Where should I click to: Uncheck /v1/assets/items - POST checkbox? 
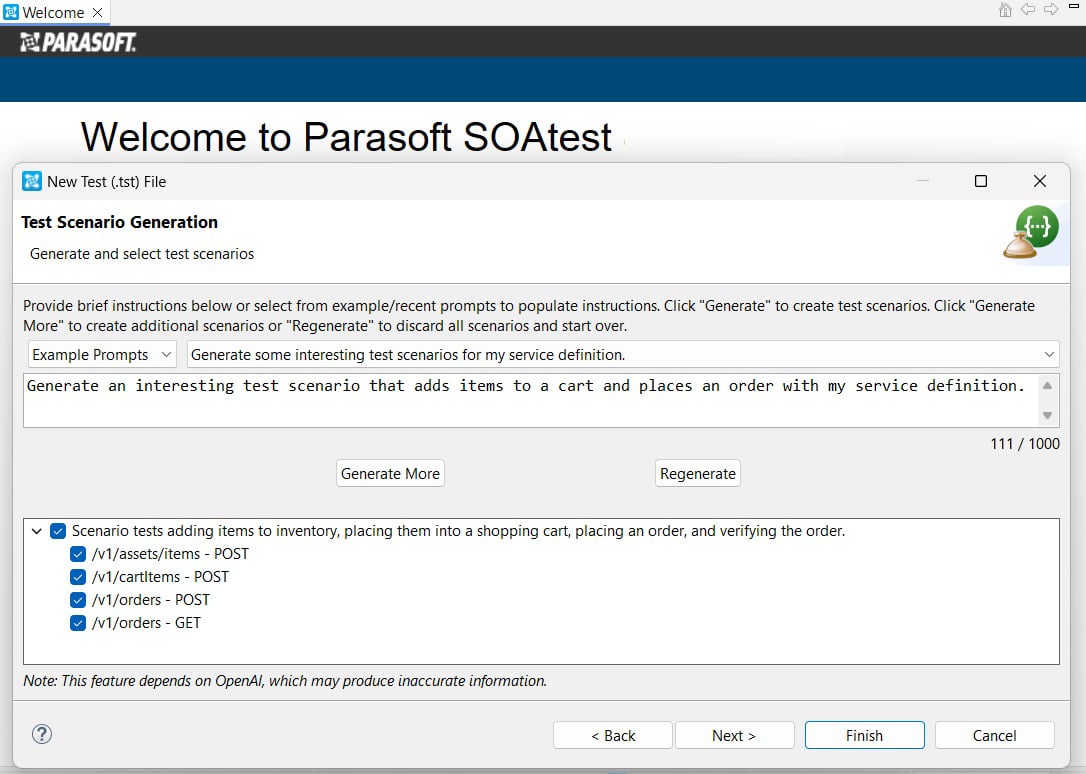point(78,554)
